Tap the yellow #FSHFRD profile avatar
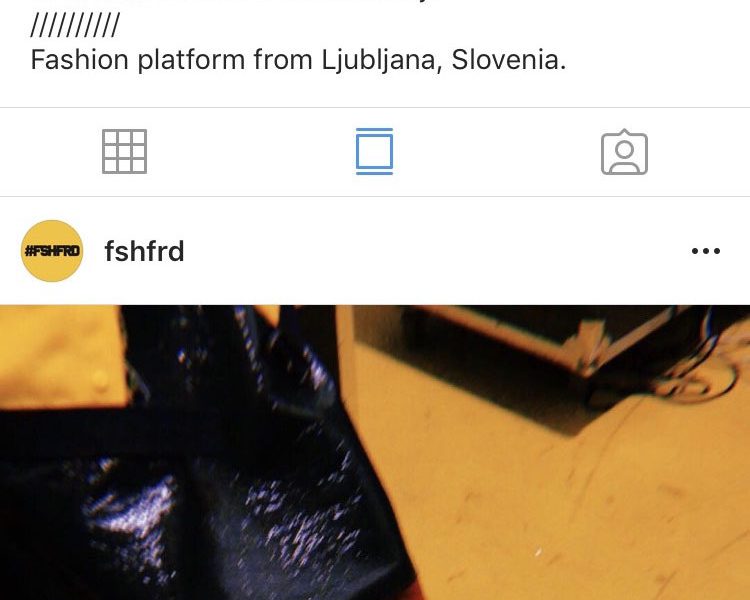The height and width of the screenshot is (600, 750). [52, 251]
